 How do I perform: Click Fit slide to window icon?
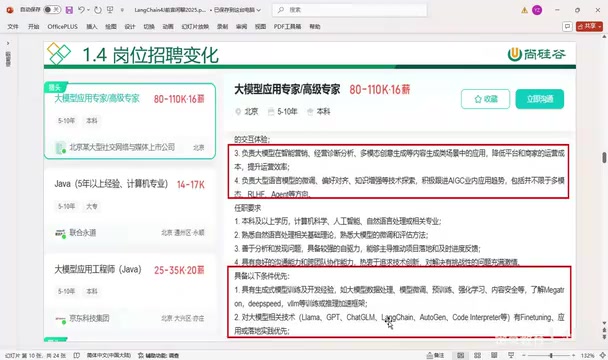(603, 355)
